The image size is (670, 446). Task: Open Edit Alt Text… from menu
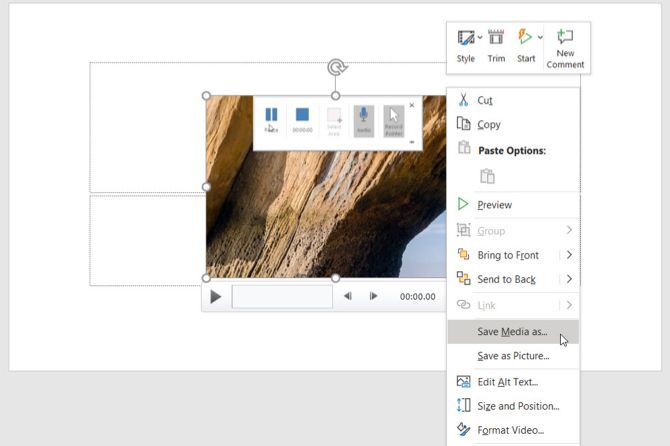tap(507, 381)
